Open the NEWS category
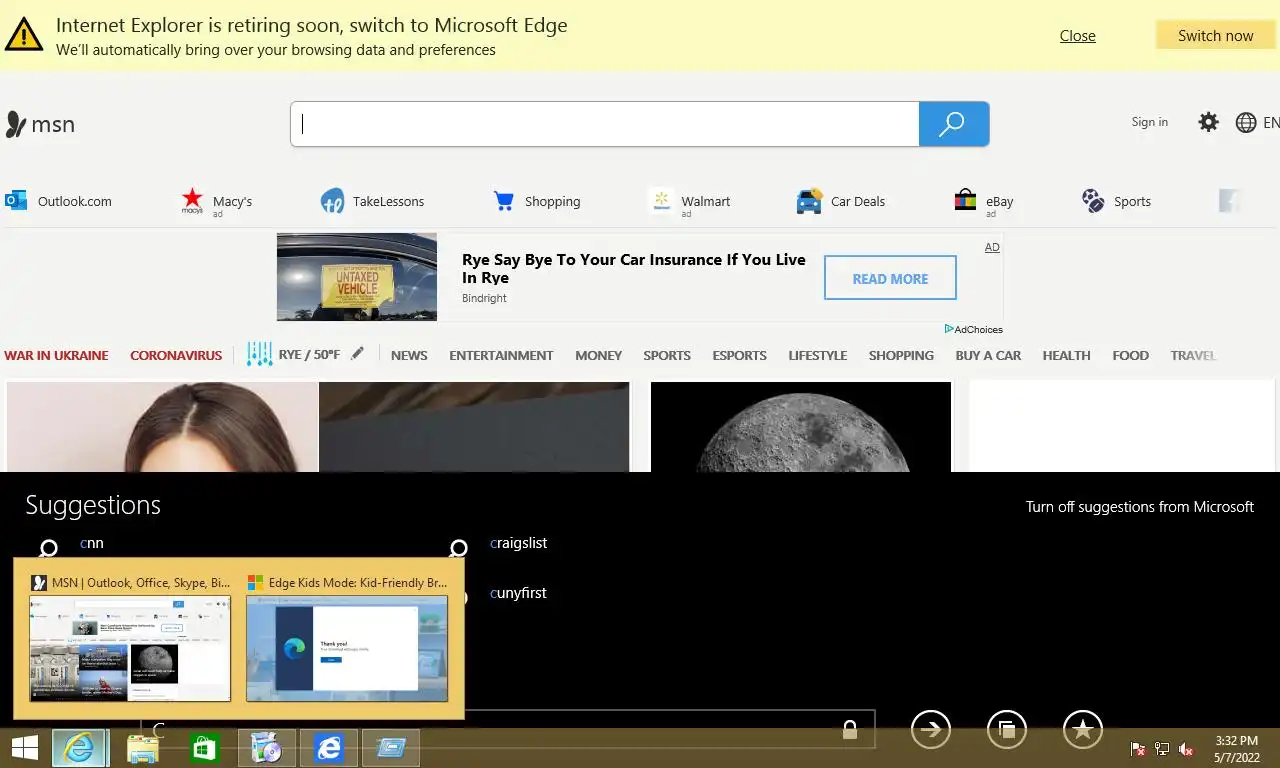This screenshot has width=1280, height=768. [x=409, y=355]
